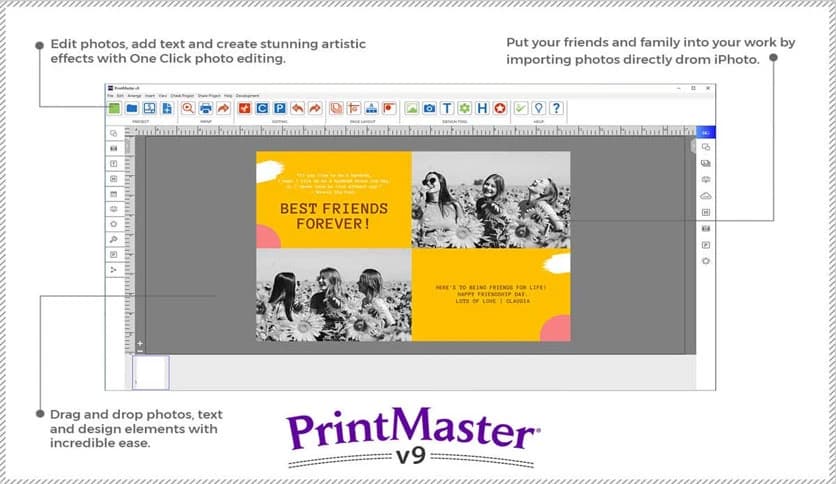Screen dimensions: 836x484
Task: Click the highlighted blue tab atop the right sidebar
Action: (x=705, y=132)
